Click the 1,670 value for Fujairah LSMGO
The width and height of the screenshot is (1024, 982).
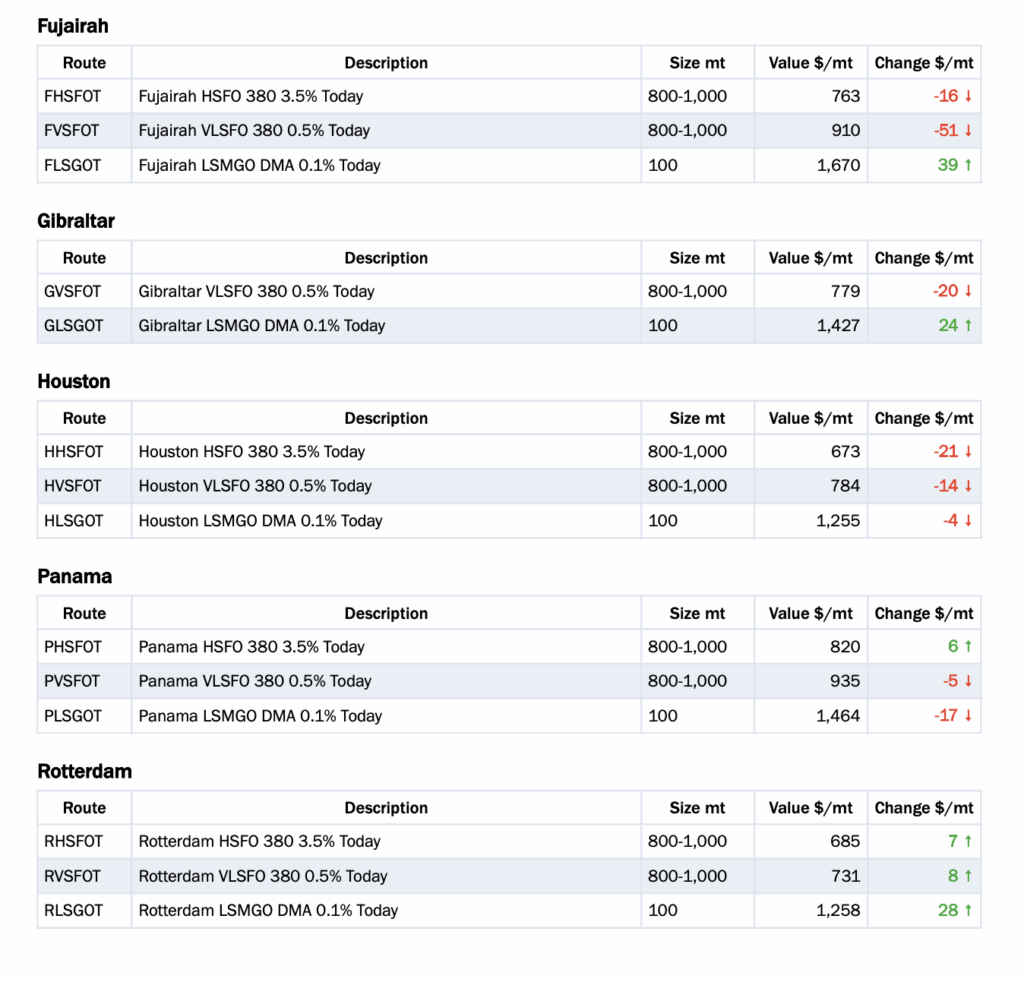point(838,165)
